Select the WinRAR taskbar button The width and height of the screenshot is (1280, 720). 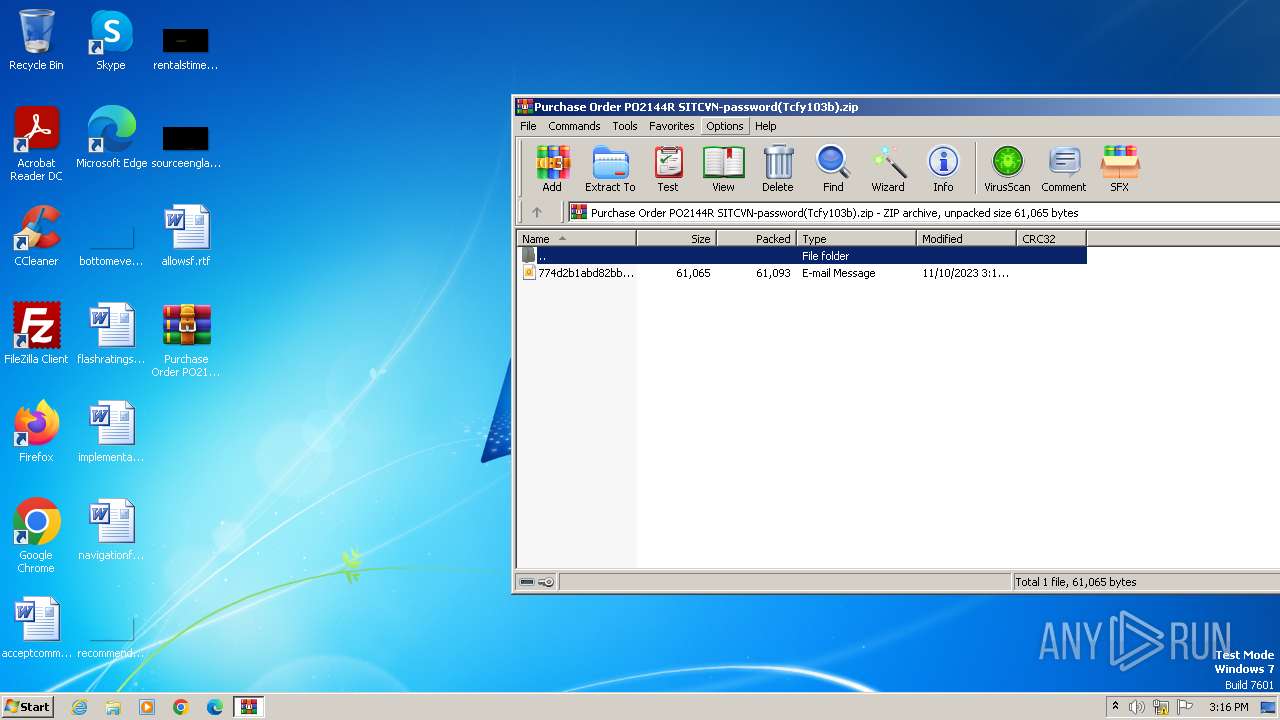(249, 707)
